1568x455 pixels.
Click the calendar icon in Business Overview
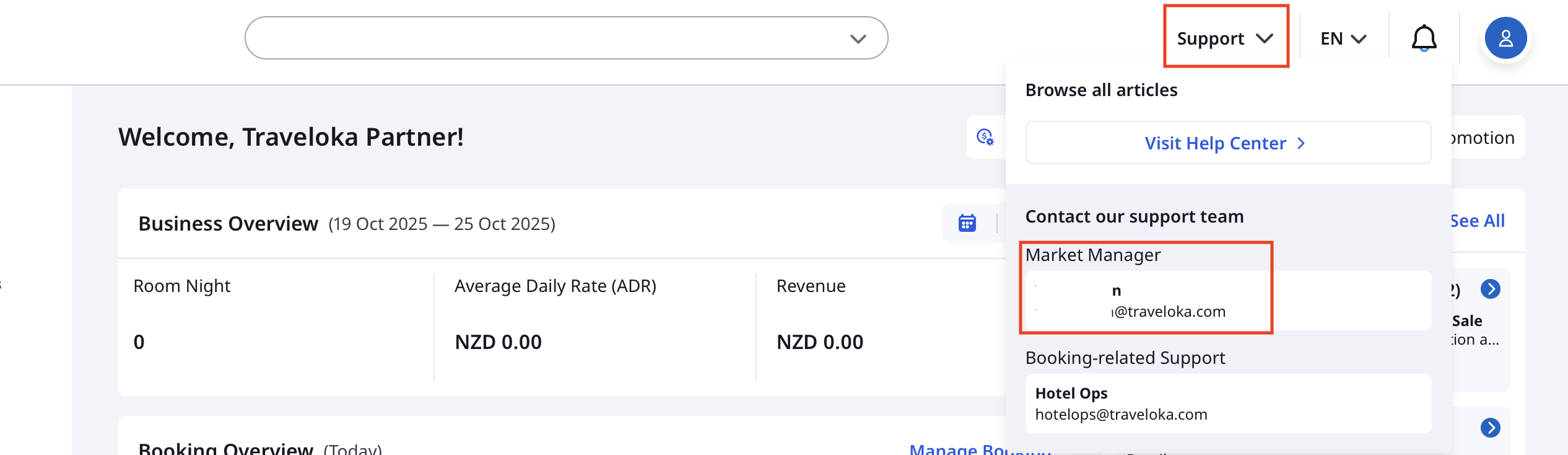pyautogui.click(x=967, y=223)
